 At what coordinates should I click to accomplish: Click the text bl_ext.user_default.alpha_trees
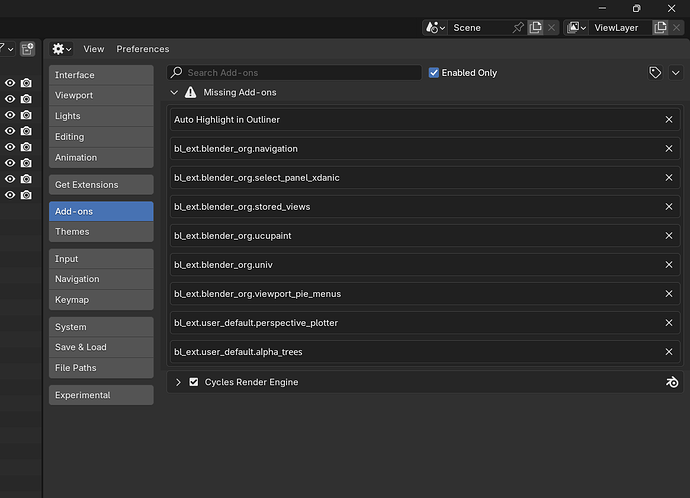click(x=238, y=352)
